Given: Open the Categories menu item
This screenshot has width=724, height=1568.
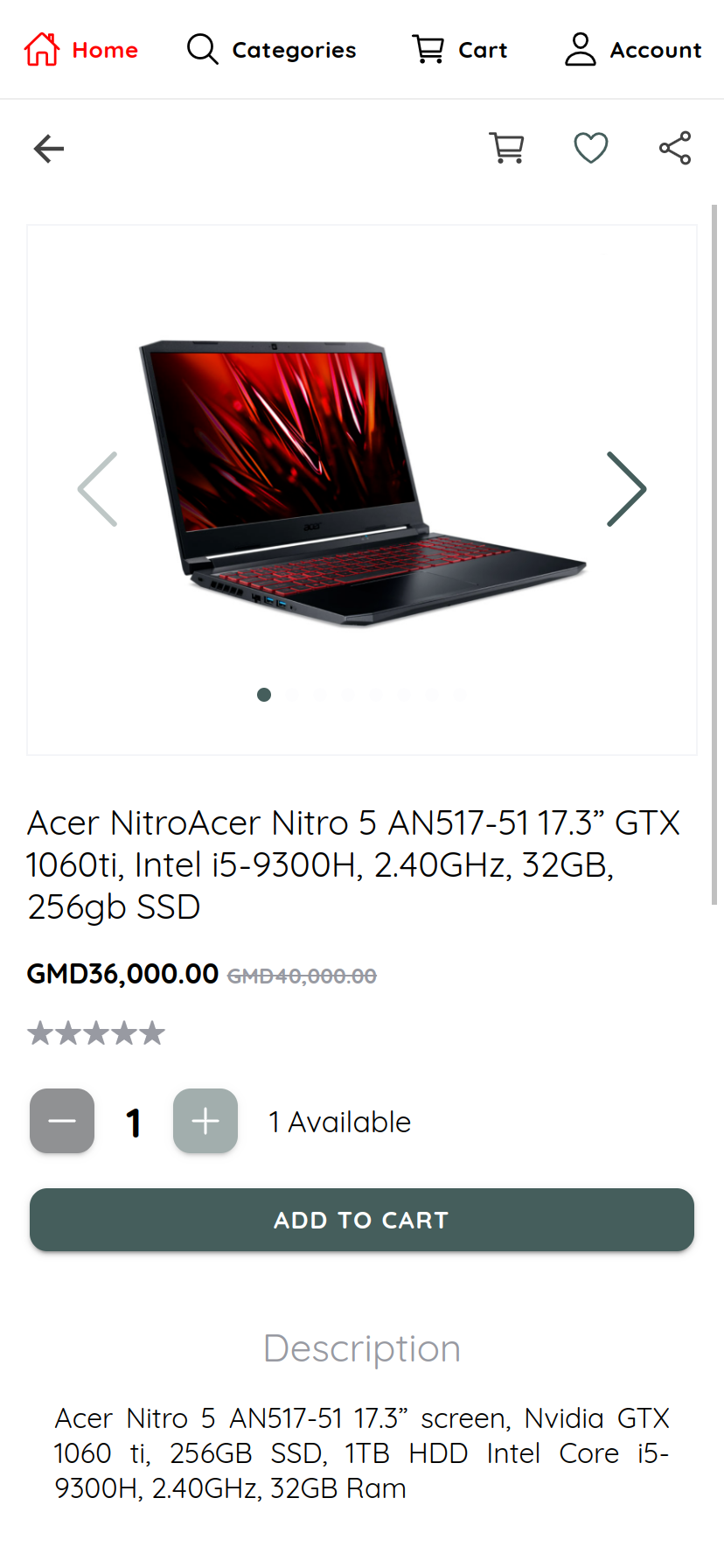Looking at the screenshot, I should click(271, 50).
